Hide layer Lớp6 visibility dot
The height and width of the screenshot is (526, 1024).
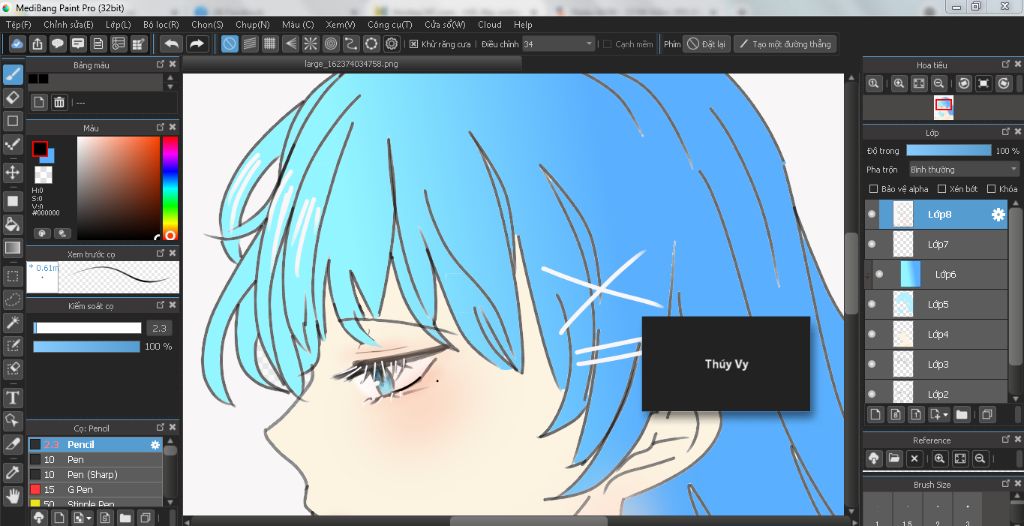pos(879,274)
